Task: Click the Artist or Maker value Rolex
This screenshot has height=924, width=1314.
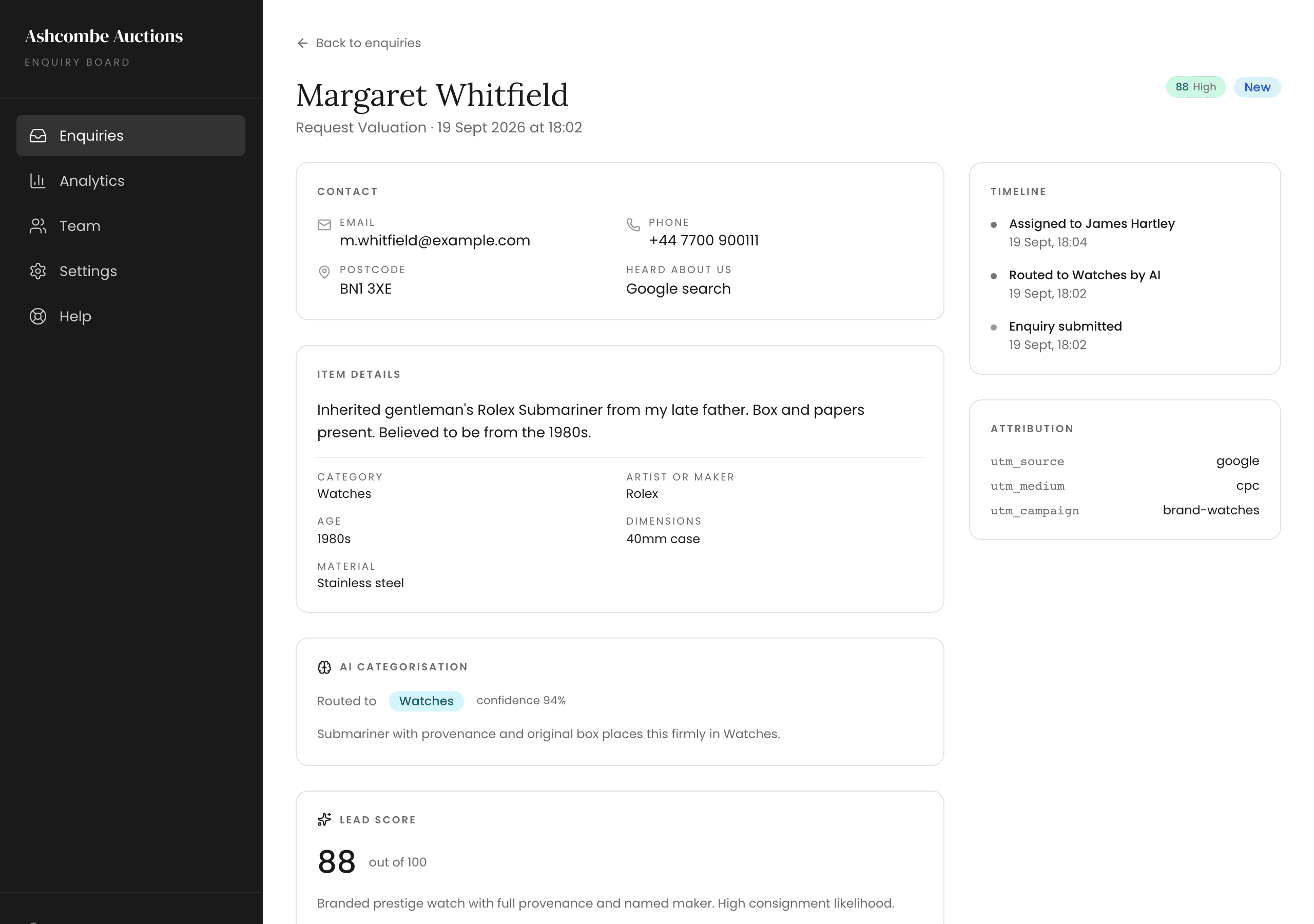Action: [x=642, y=493]
